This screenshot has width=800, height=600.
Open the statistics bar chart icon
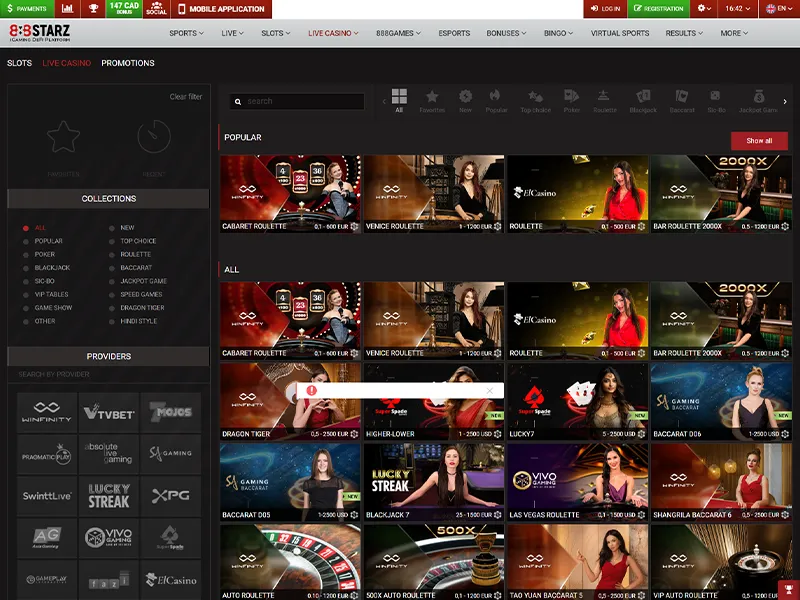pyautogui.click(x=67, y=9)
